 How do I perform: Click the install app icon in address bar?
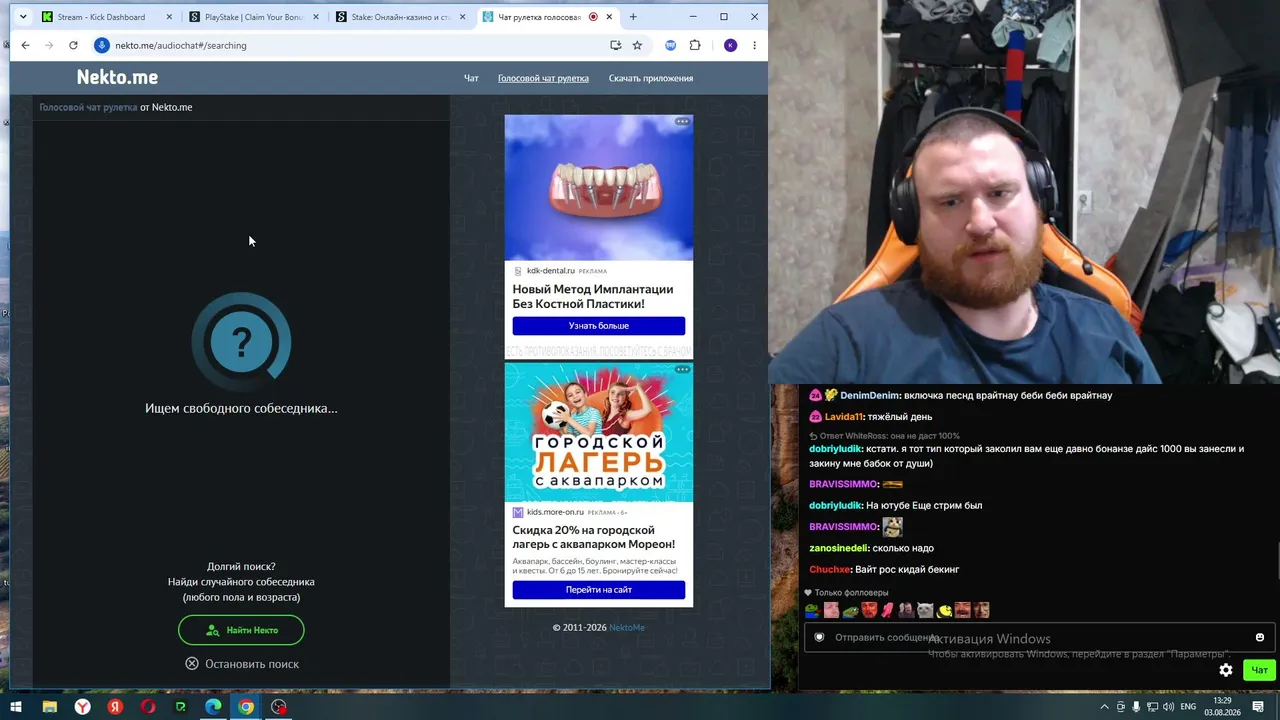615,45
